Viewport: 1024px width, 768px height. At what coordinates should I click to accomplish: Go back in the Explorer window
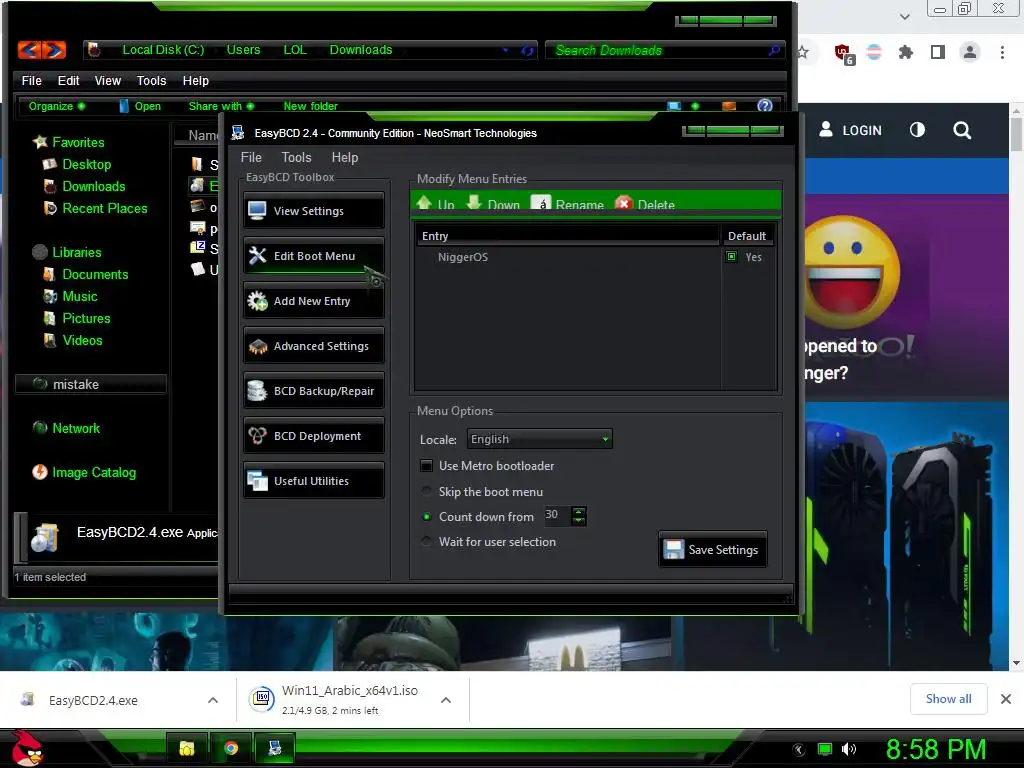[x=29, y=50]
